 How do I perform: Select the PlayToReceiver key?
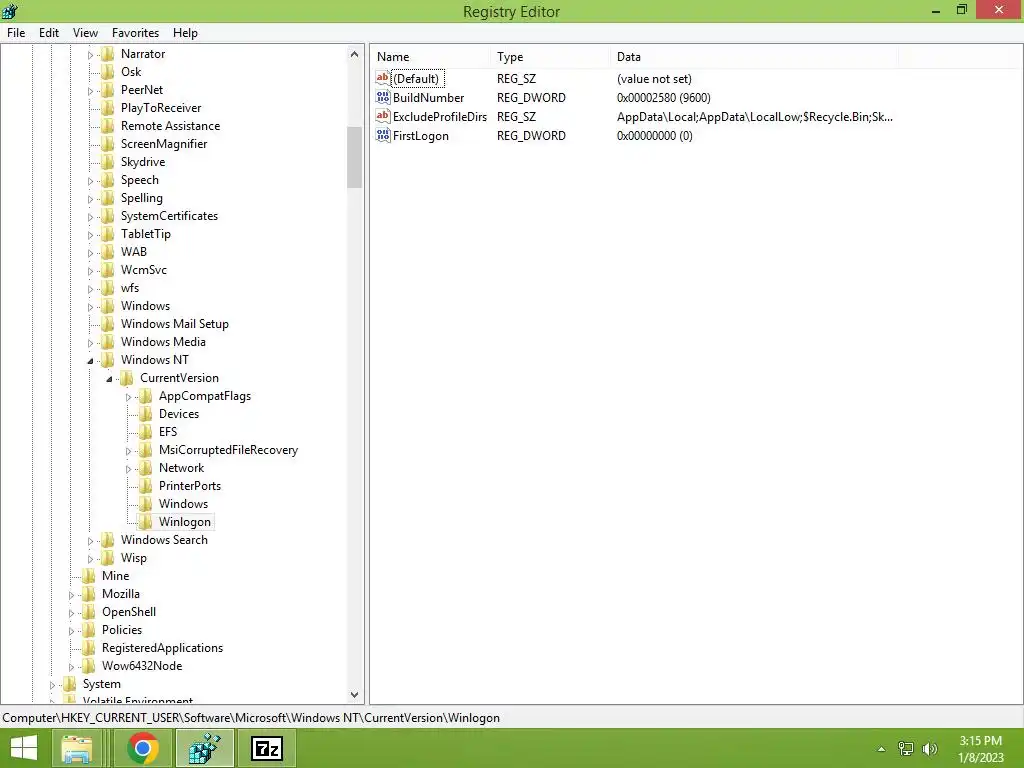[161, 108]
